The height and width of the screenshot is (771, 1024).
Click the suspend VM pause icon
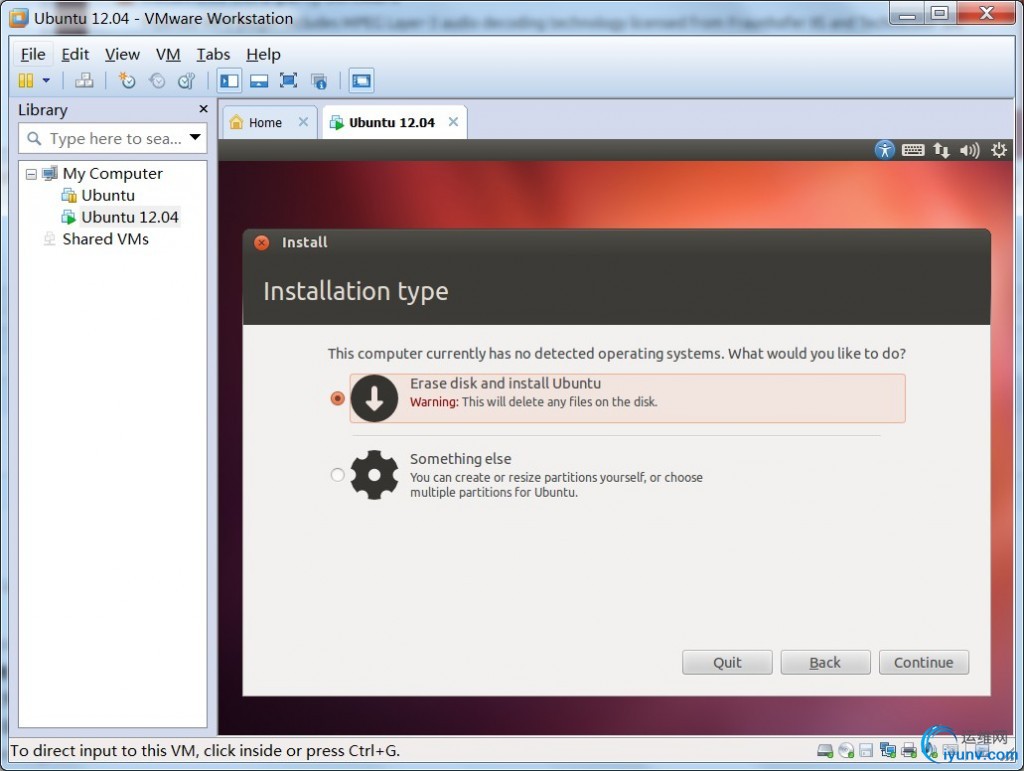pyautogui.click(x=25, y=81)
